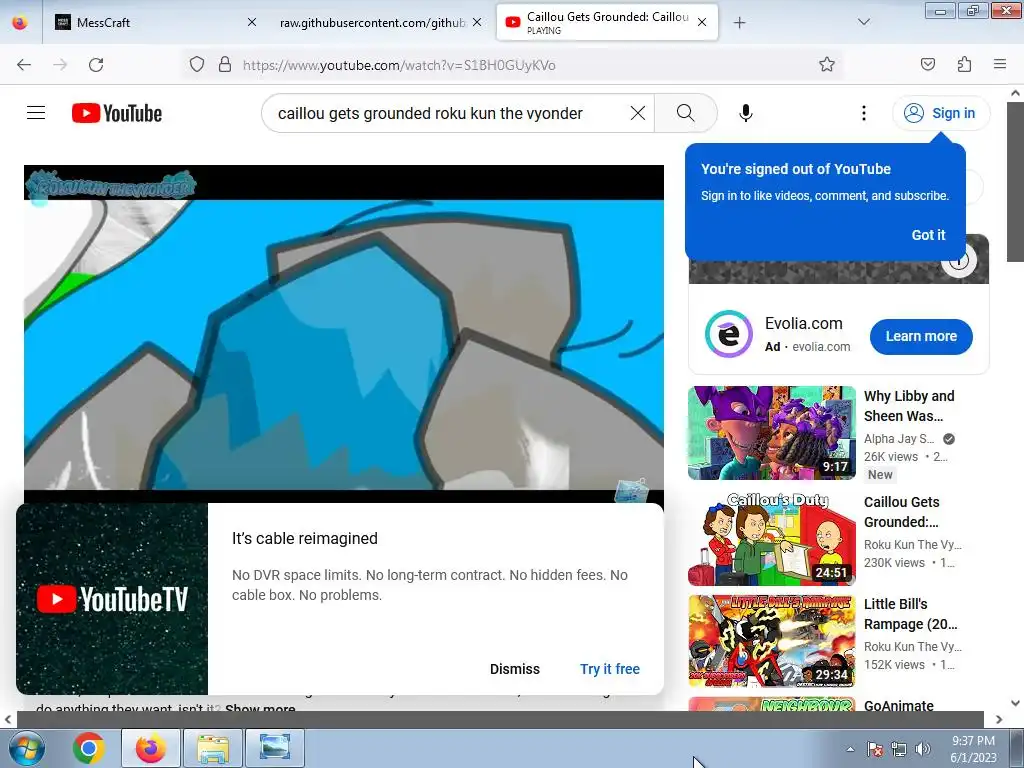Image resolution: width=1024 pixels, height=768 pixels.
Task: Open Caillou's Duty video thumbnail
Action: point(771,539)
